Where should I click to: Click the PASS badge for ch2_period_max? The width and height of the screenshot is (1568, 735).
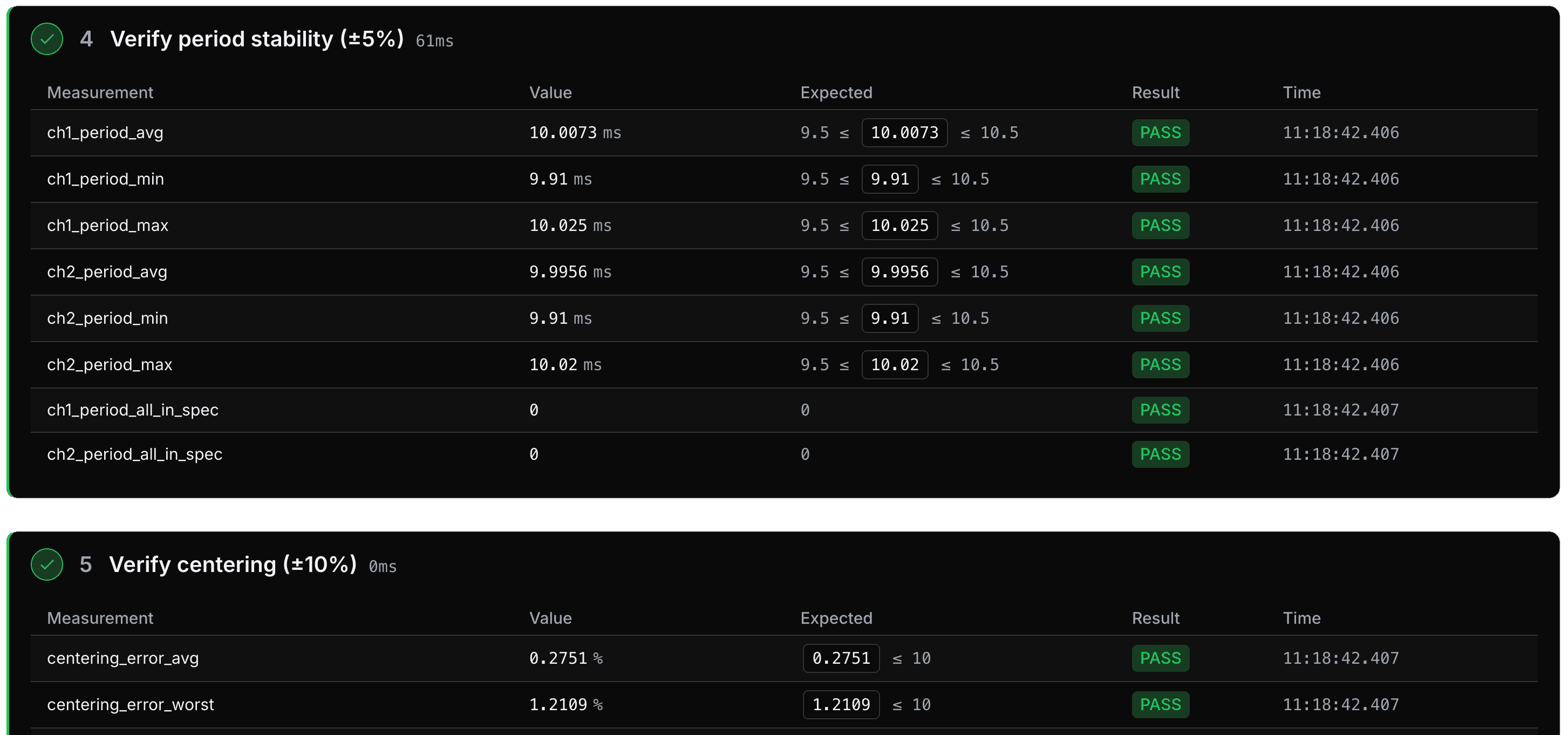click(x=1160, y=365)
